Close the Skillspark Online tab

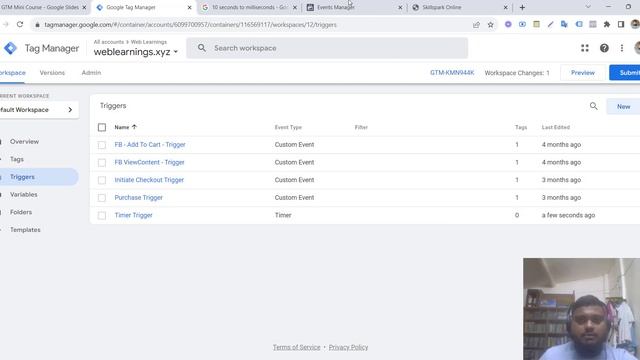(x=505, y=7)
